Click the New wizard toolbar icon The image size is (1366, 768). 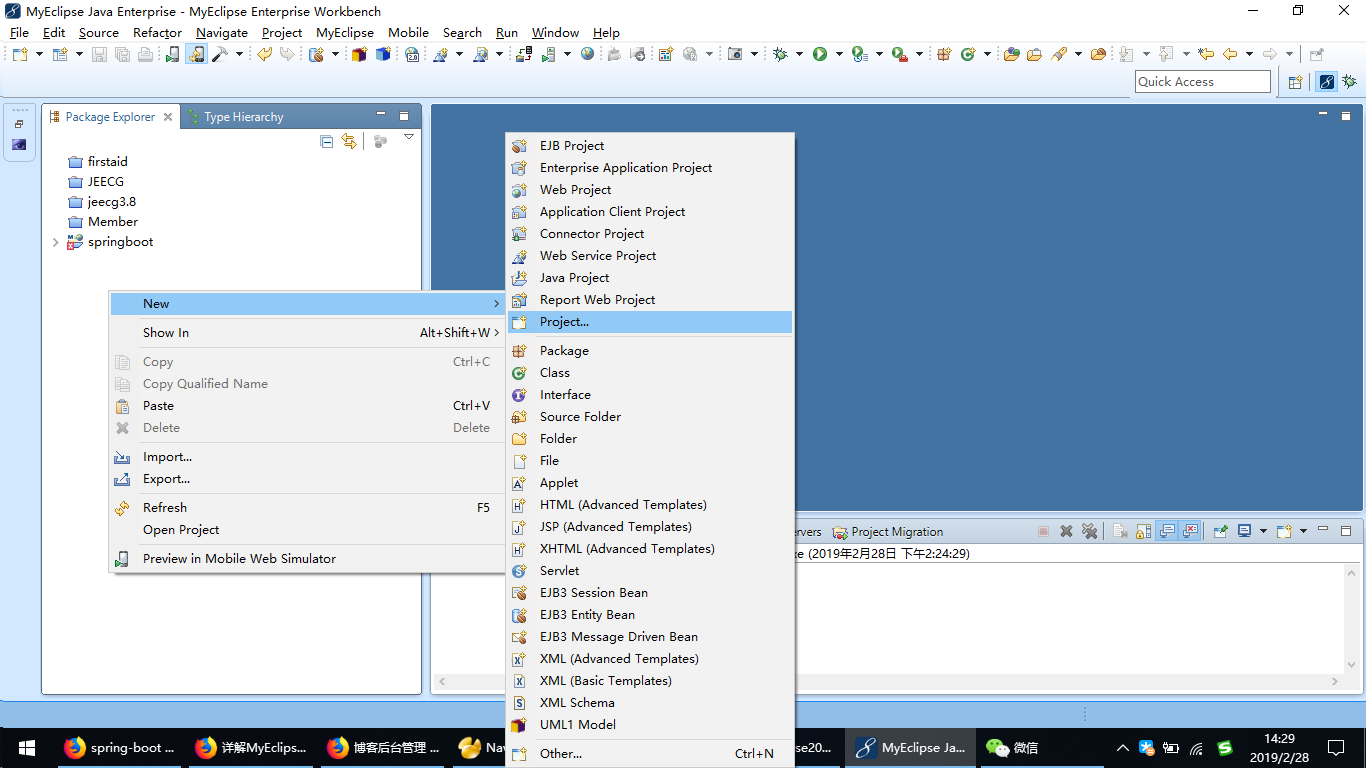point(19,54)
